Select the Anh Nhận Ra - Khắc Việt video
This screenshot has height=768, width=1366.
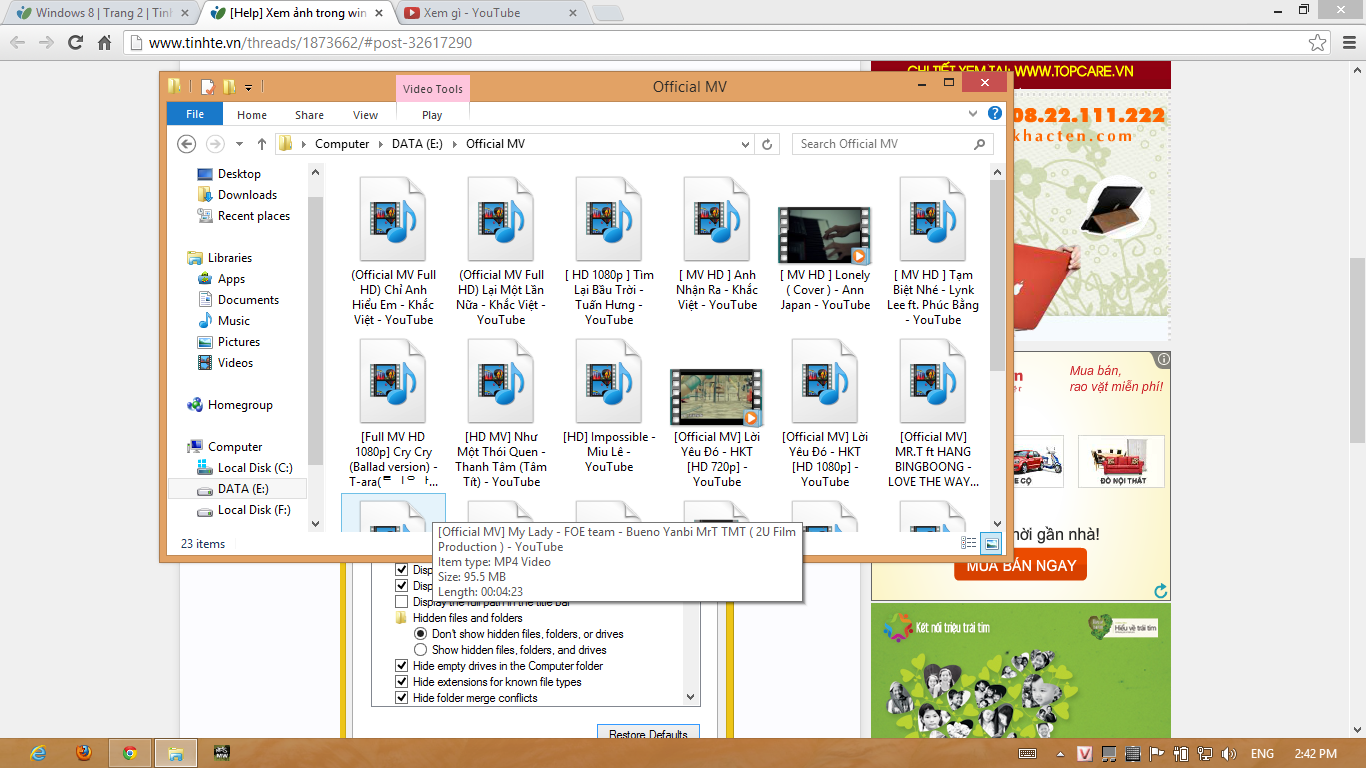pos(717,244)
